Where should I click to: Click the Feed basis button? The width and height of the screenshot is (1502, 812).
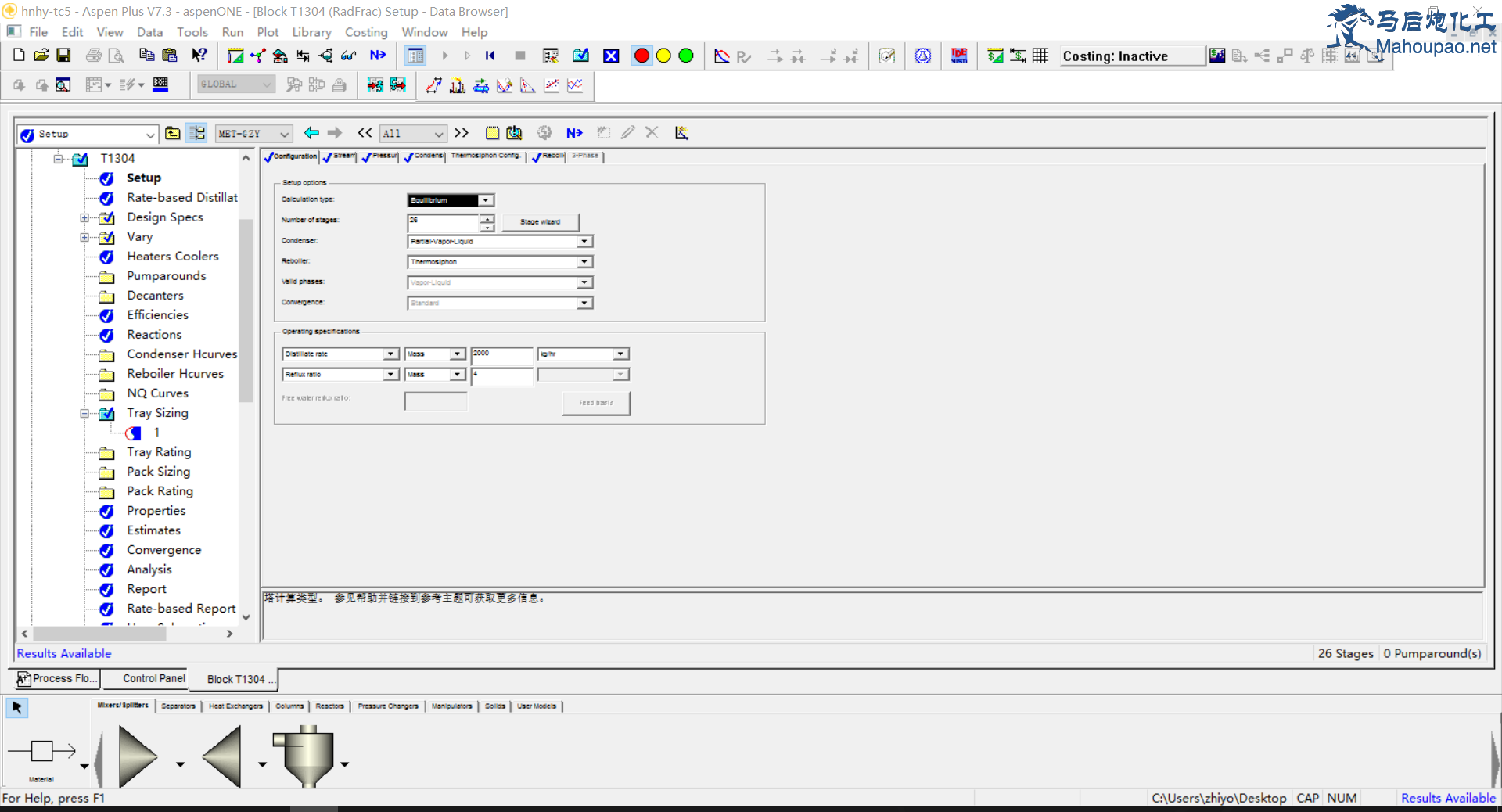(596, 403)
